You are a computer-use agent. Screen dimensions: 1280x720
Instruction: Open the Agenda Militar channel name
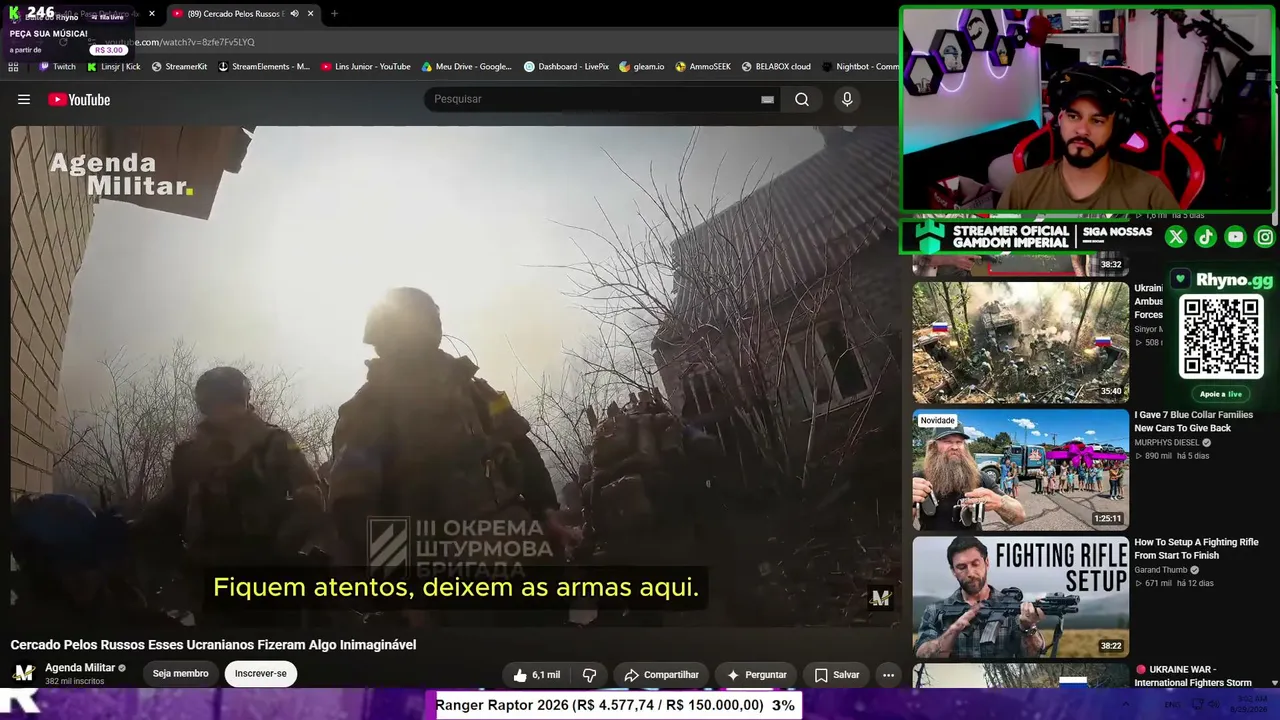(x=80, y=668)
